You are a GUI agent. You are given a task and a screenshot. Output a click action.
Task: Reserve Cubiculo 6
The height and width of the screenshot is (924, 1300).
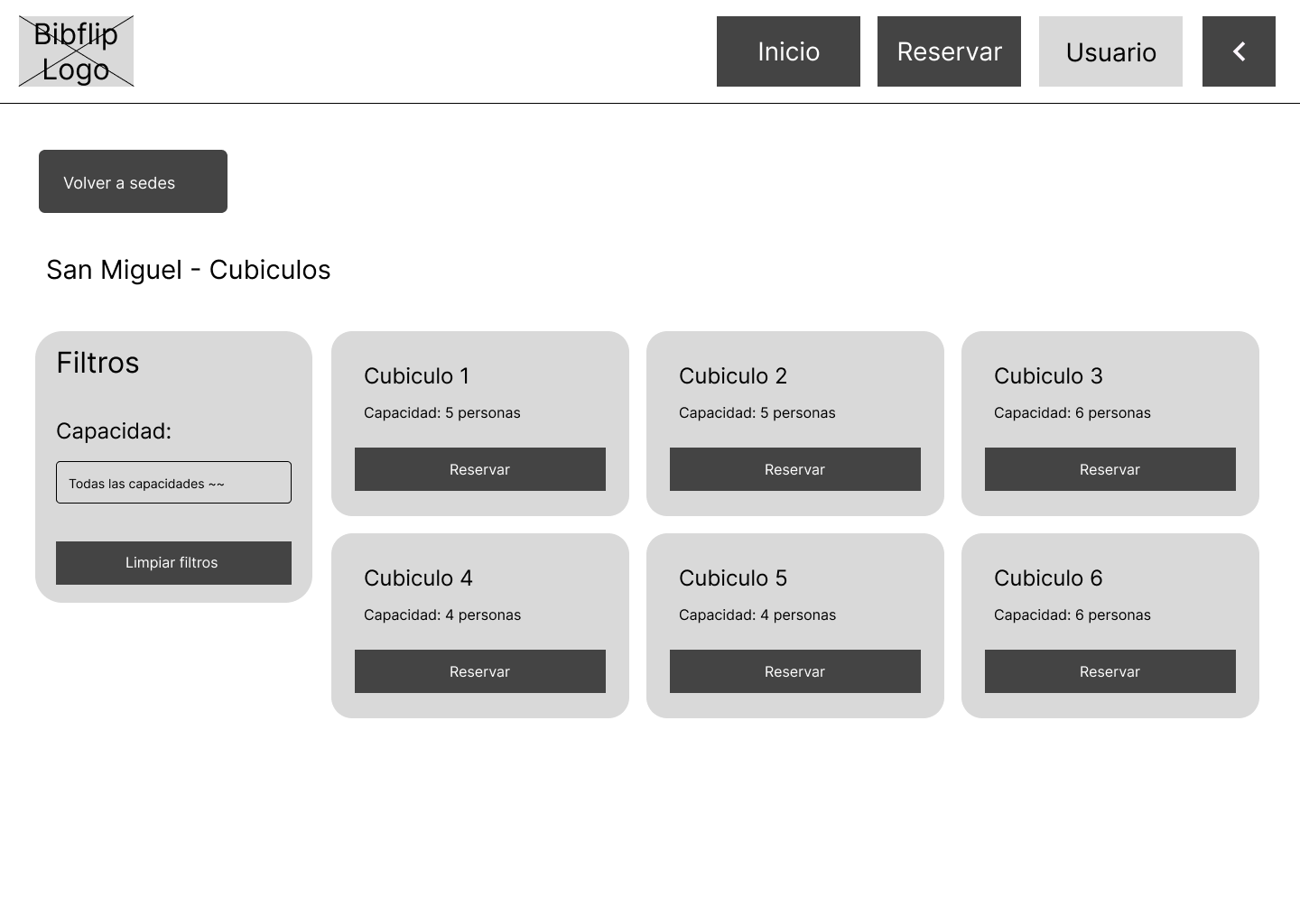point(1110,671)
